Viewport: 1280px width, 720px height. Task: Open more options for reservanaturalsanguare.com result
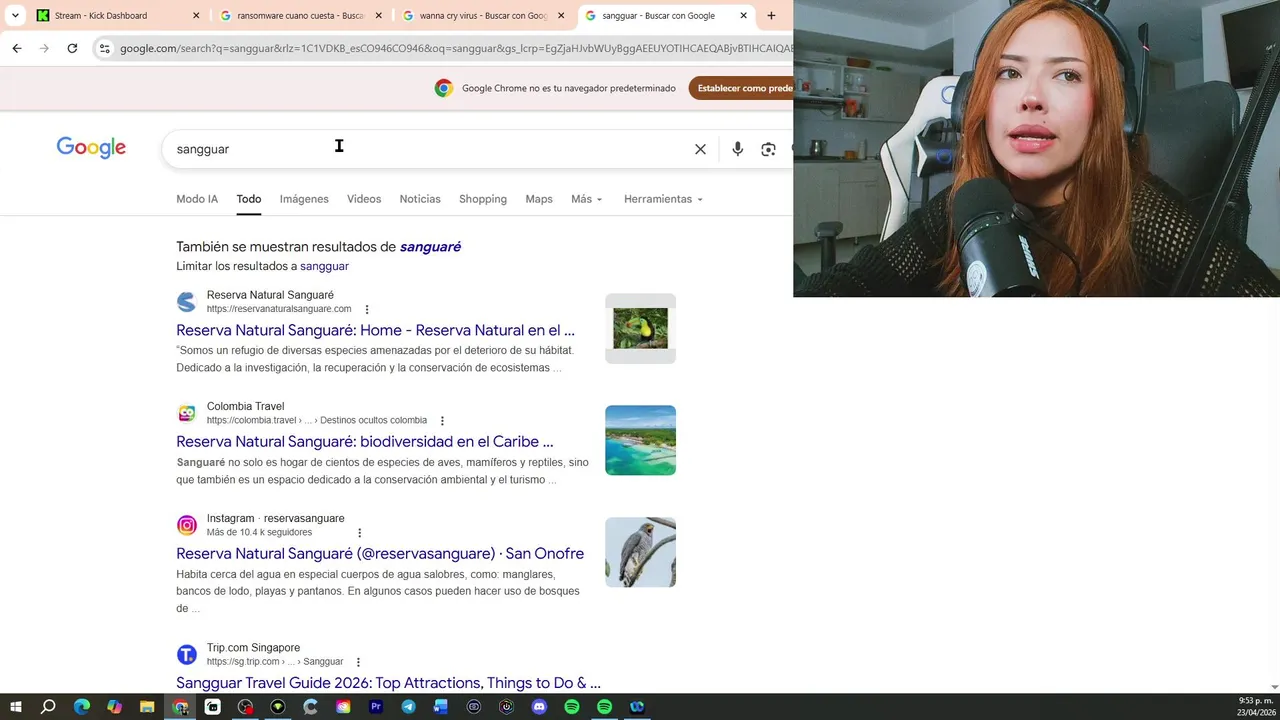367,310
